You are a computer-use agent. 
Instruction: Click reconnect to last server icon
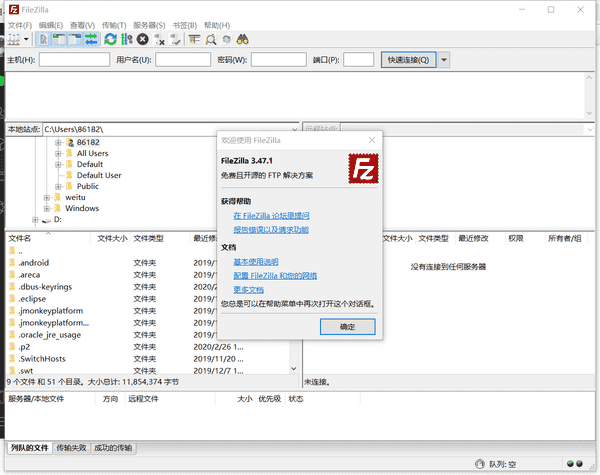(x=175, y=39)
